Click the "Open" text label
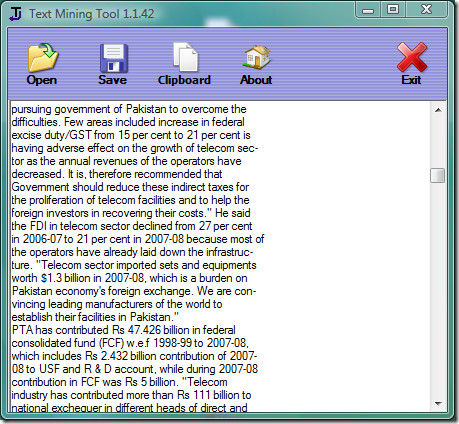Viewport: 459px width, 424px height. point(42,80)
